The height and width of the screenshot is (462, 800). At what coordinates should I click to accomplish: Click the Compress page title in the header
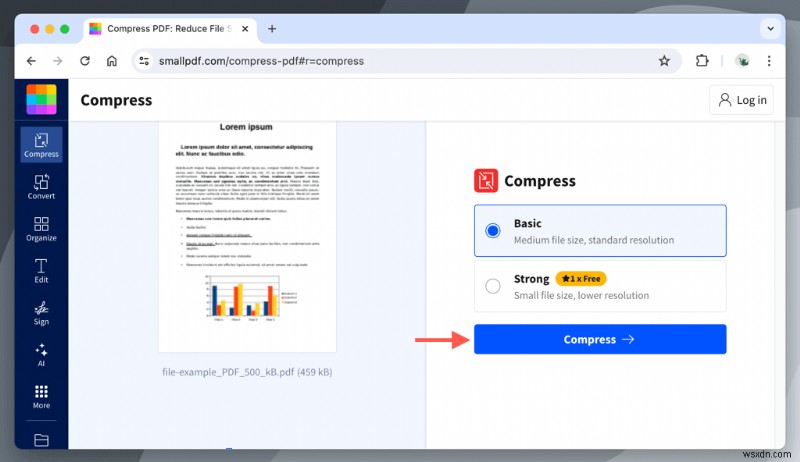[116, 100]
